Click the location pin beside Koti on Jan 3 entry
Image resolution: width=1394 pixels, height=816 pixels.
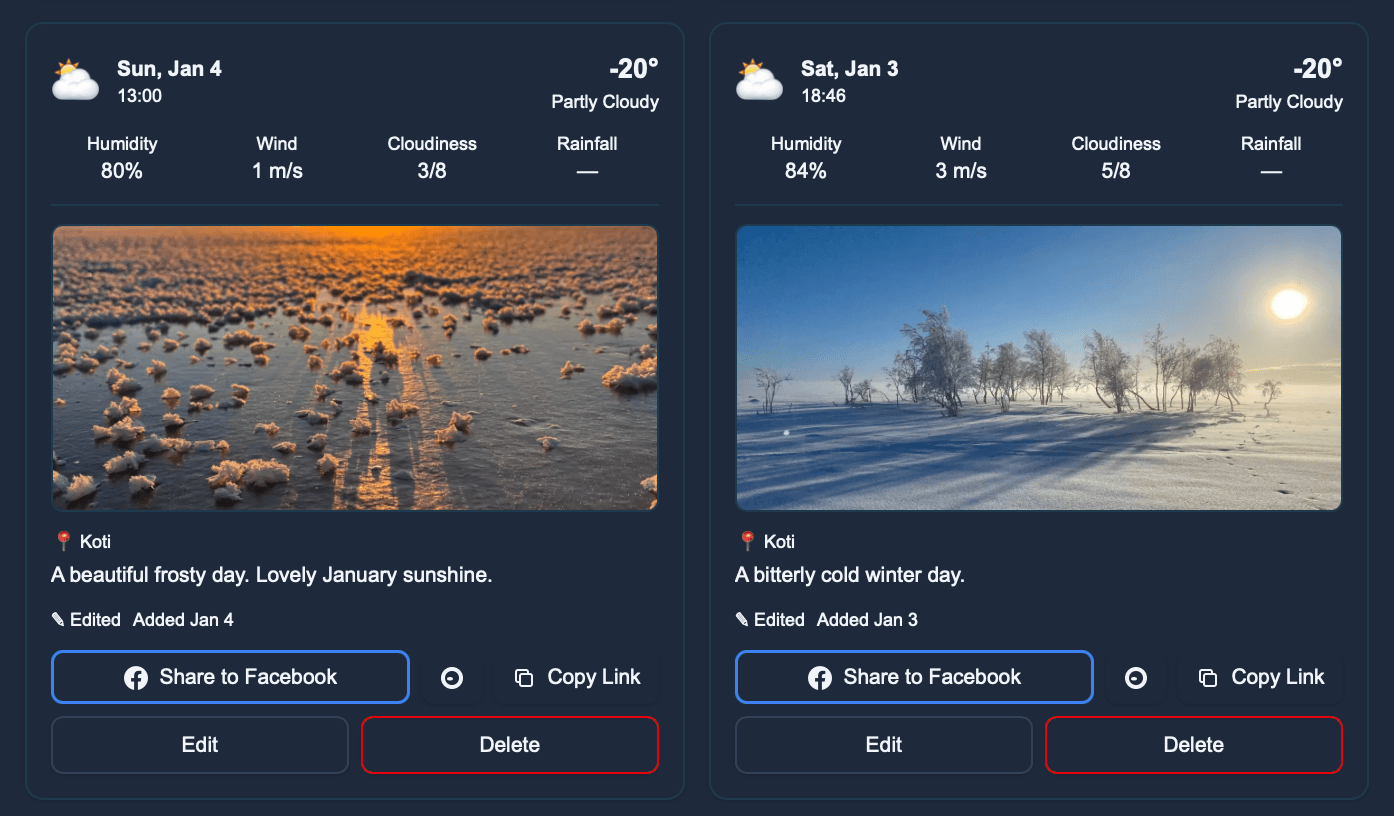(x=747, y=541)
